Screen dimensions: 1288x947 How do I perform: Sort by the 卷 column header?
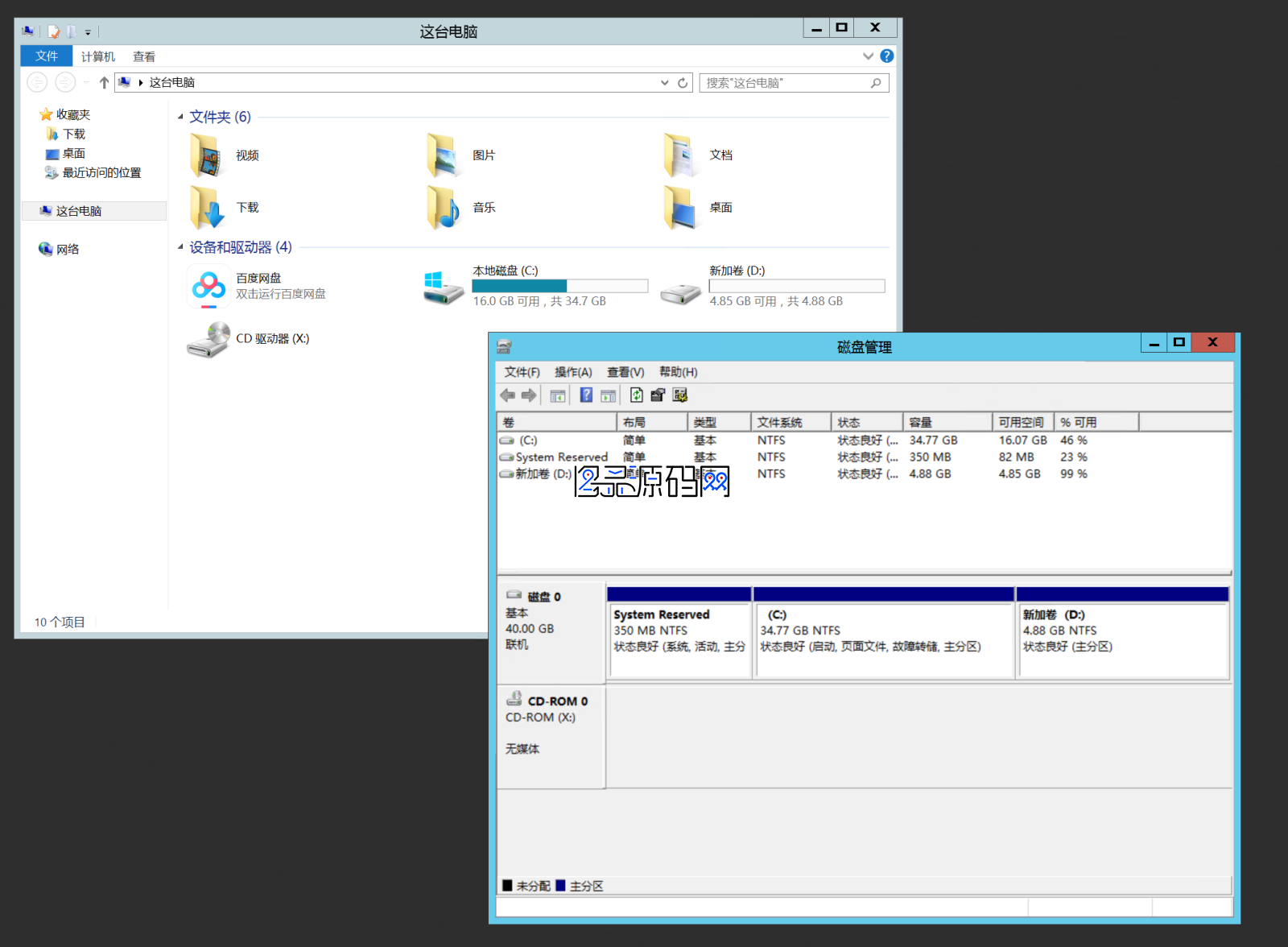pyautogui.click(x=557, y=422)
